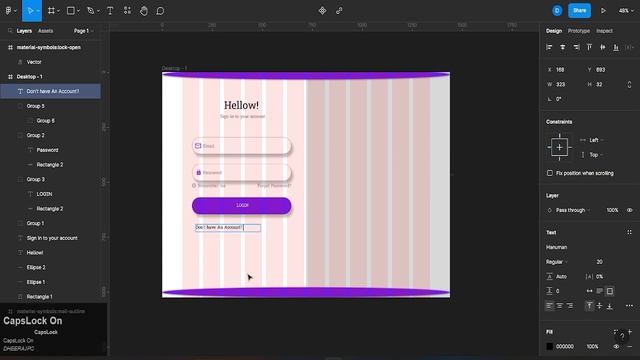640x360 pixels.
Task: Click the Create link icon in toolbar
Action: pyautogui.click(x=339, y=11)
